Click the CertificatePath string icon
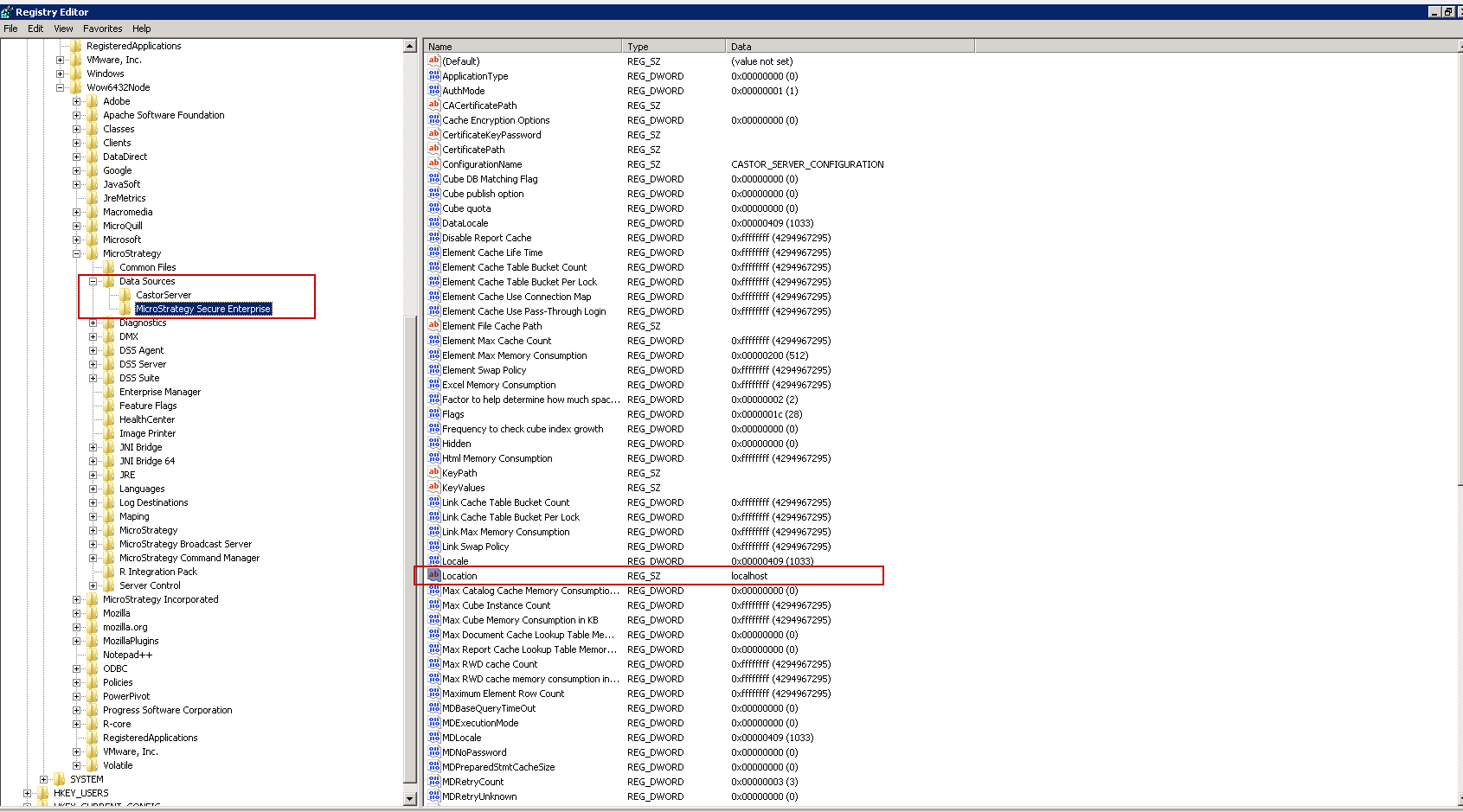The width and height of the screenshot is (1463, 812). [x=434, y=149]
